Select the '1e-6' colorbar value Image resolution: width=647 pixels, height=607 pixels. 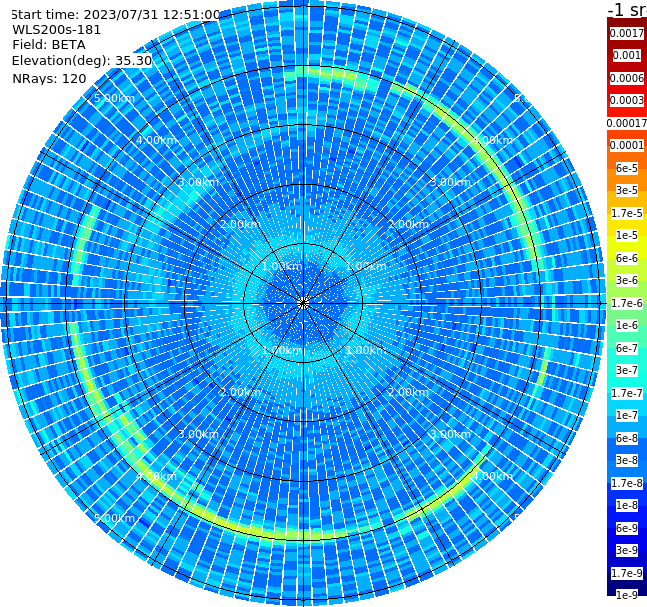coord(627,325)
